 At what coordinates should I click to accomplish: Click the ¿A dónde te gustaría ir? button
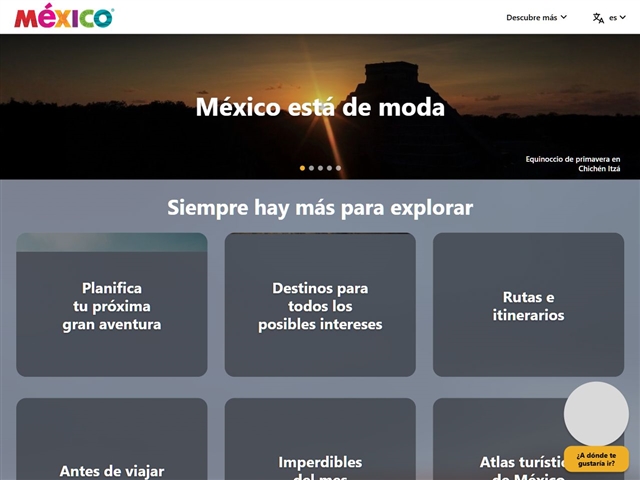(596, 459)
